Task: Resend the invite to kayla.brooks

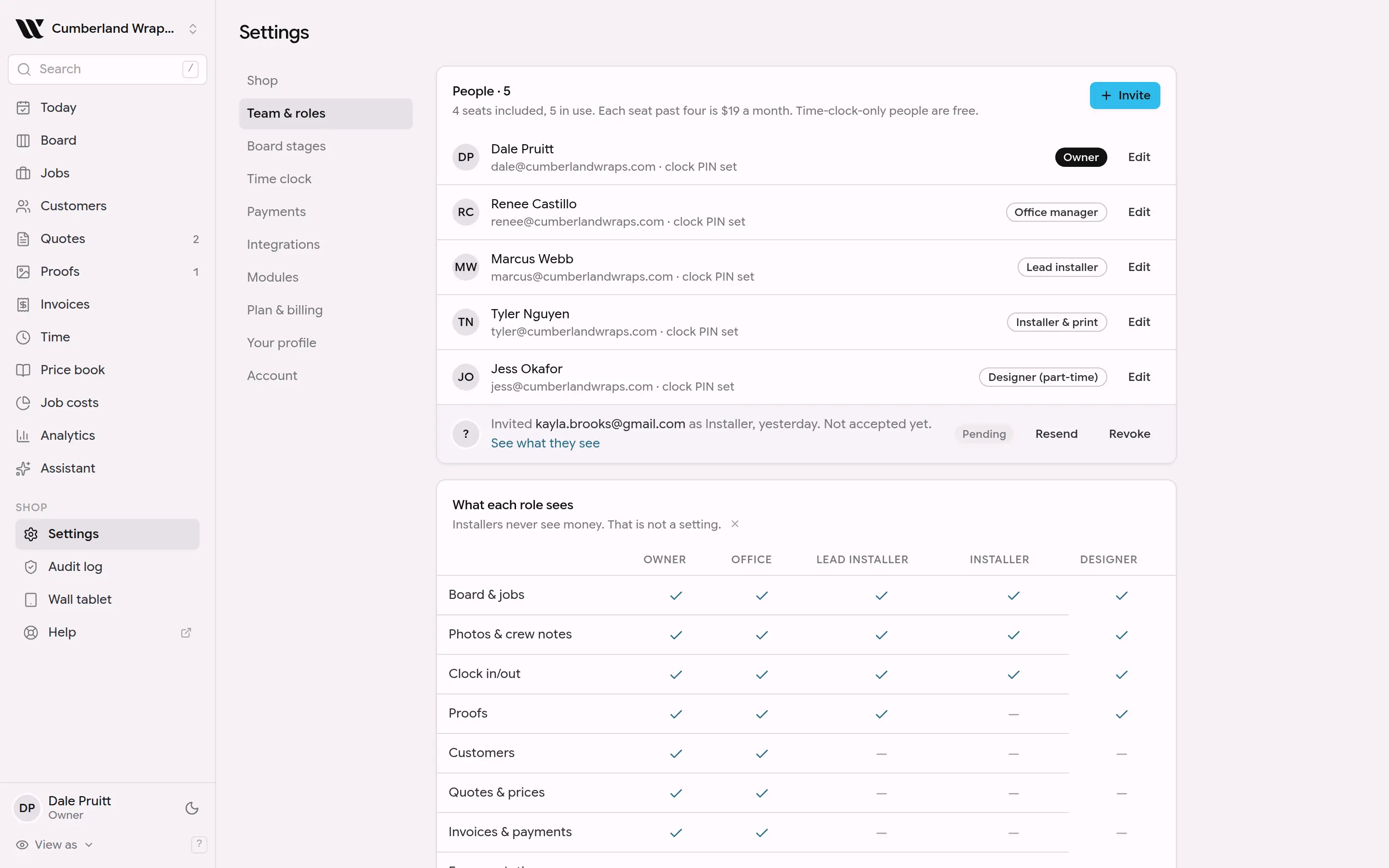Action: tap(1056, 434)
